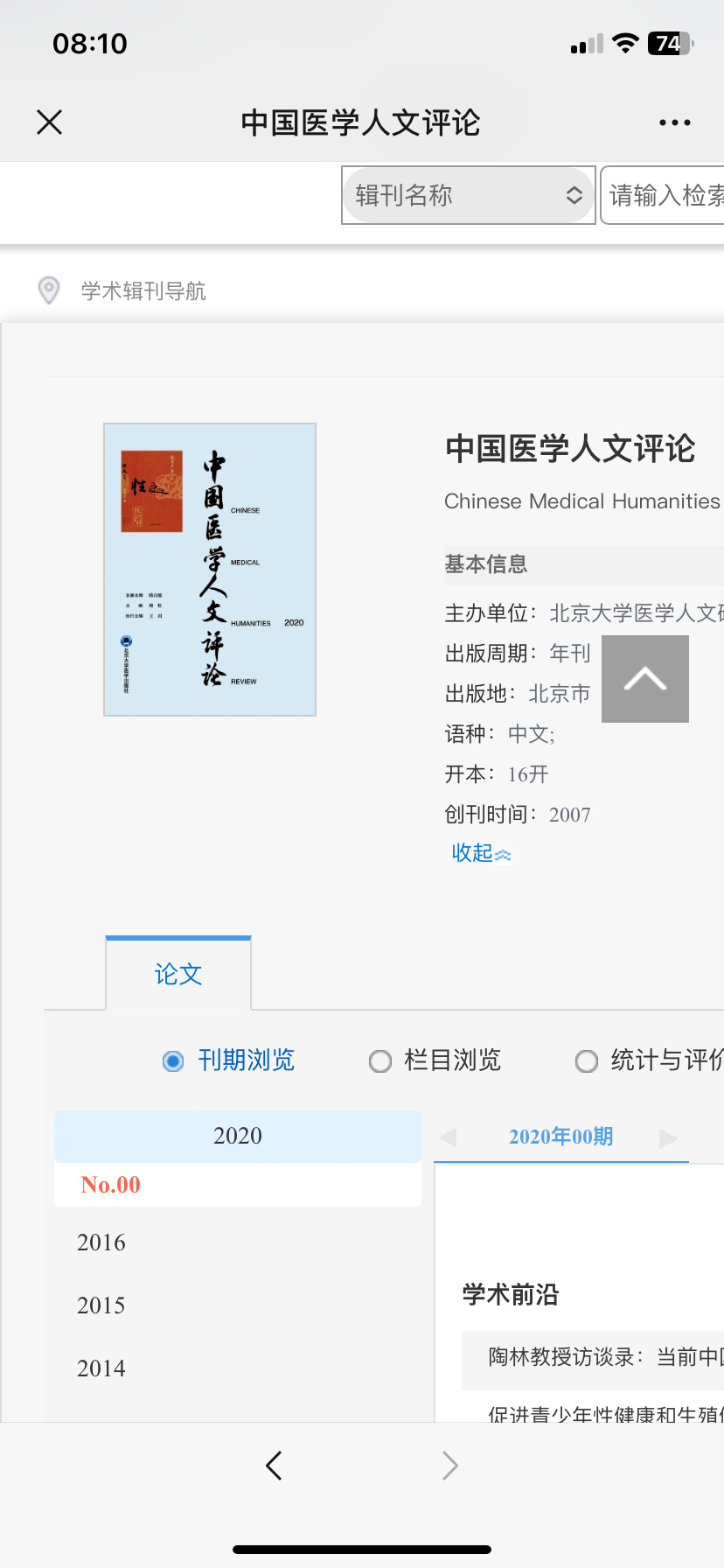
Task: Open the three-dot more options menu
Action: tap(675, 122)
